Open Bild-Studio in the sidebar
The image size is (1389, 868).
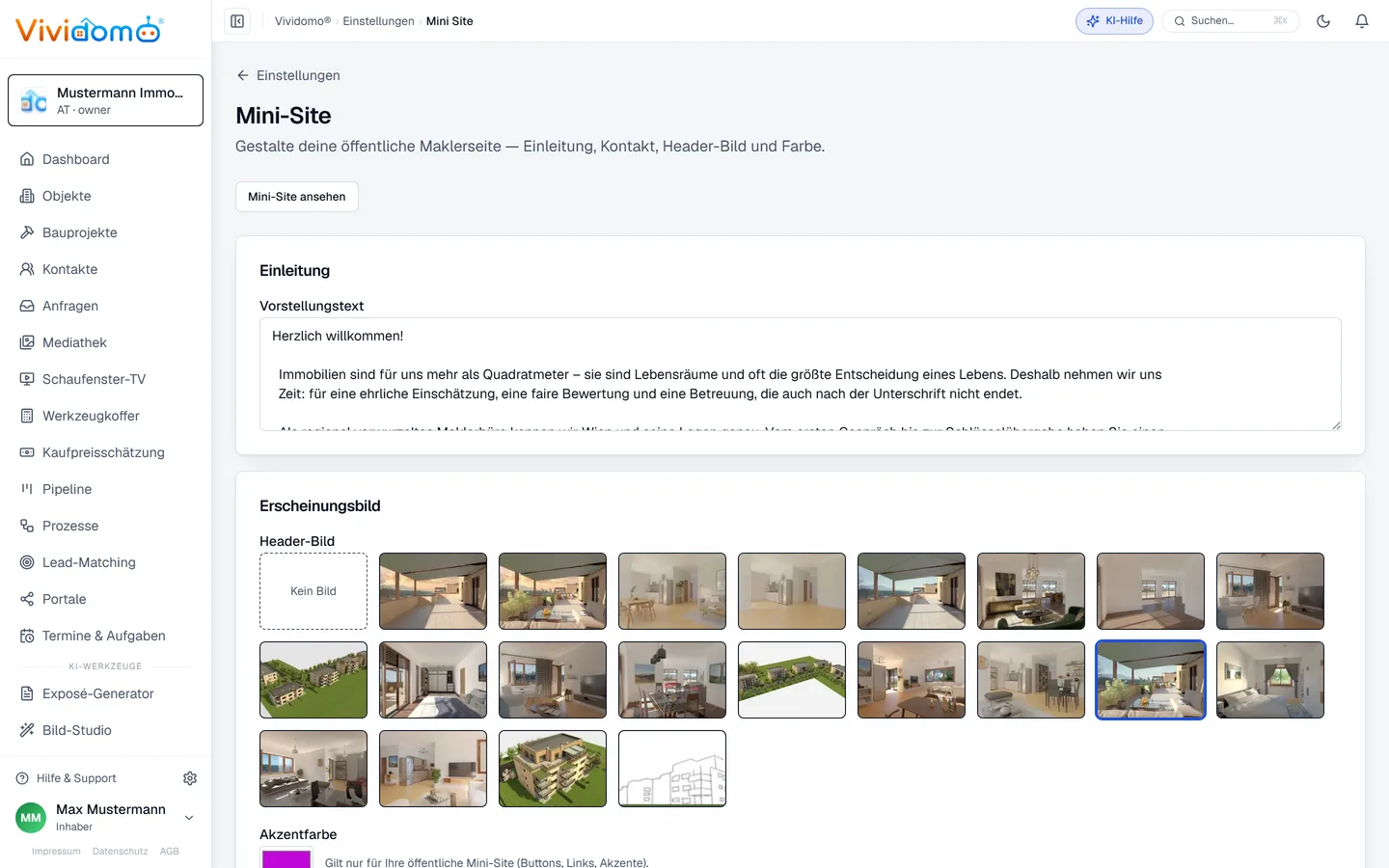point(106,730)
